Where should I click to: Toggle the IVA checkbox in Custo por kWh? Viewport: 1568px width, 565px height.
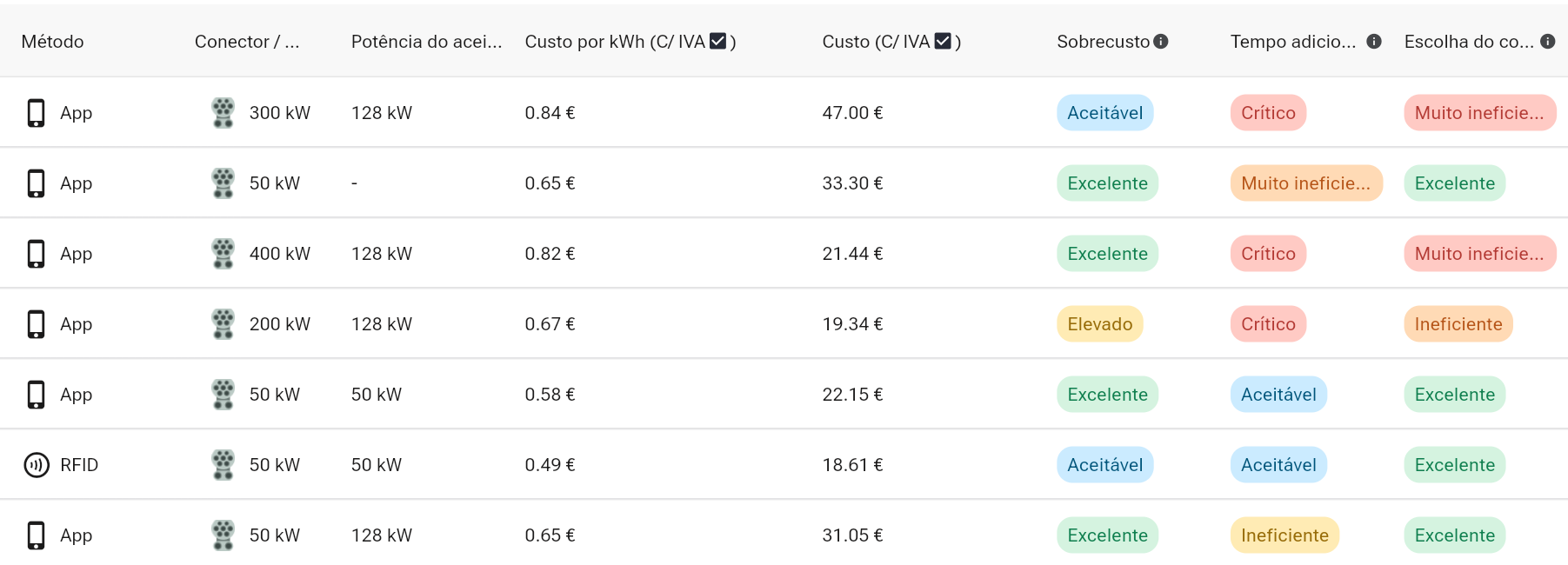tap(717, 41)
